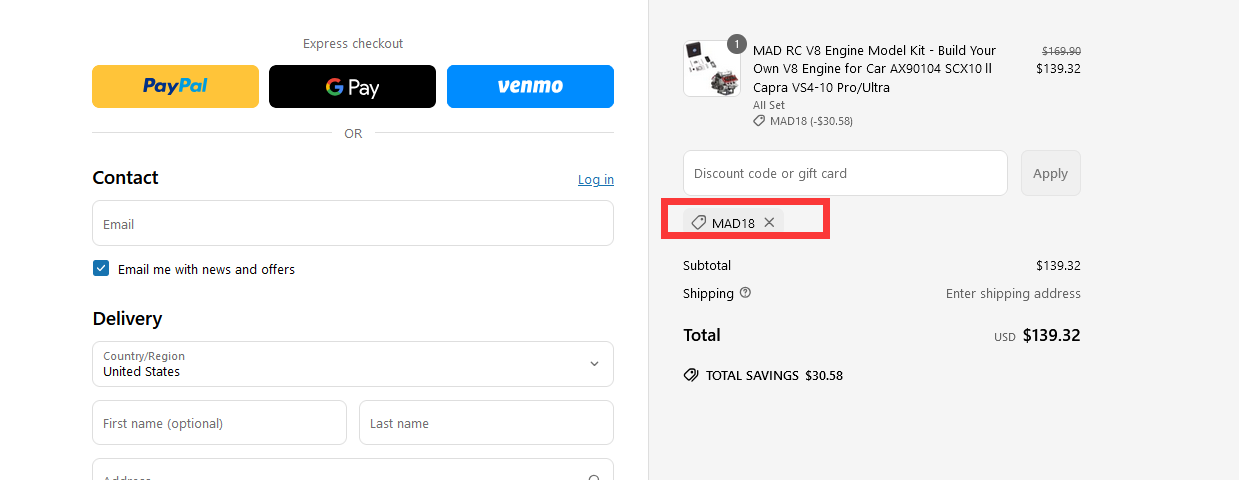Focus the Discount code or gift card field

(x=845, y=173)
